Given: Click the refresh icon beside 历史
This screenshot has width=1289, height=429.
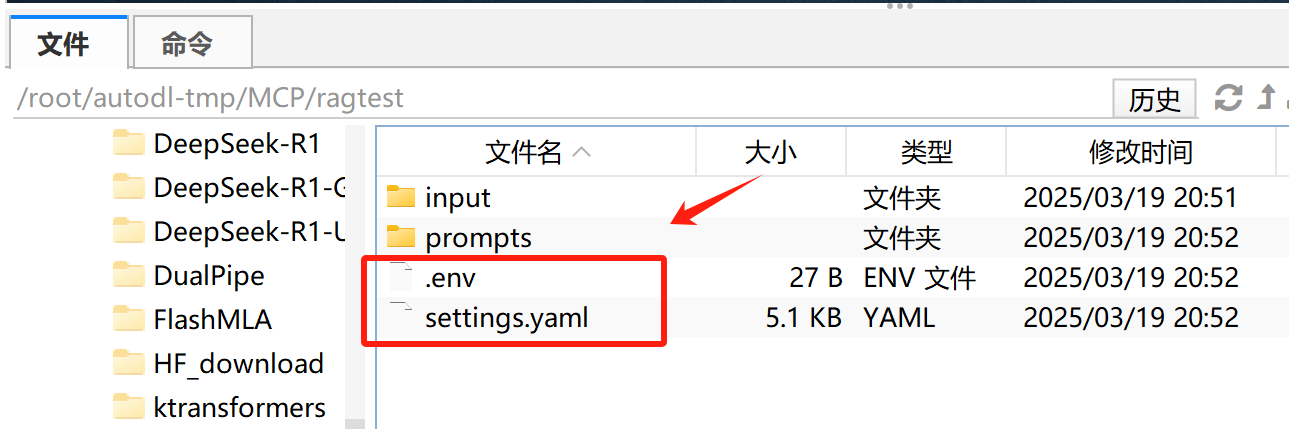Looking at the screenshot, I should click(1228, 98).
